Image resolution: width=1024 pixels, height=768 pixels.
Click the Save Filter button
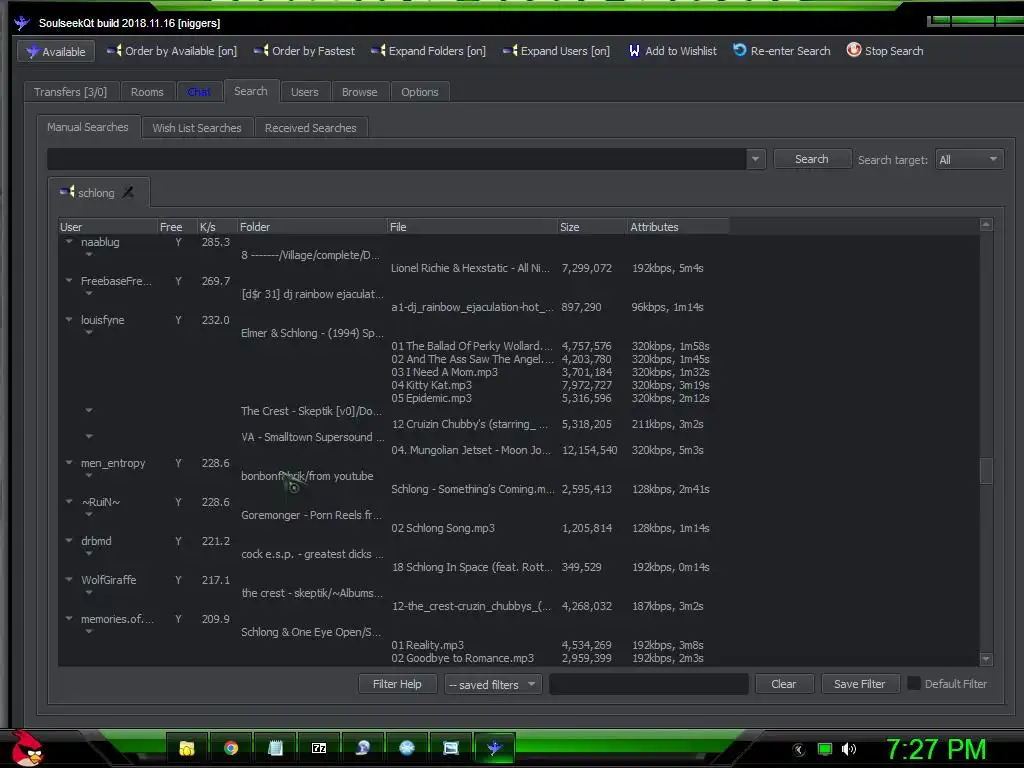[859, 684]
